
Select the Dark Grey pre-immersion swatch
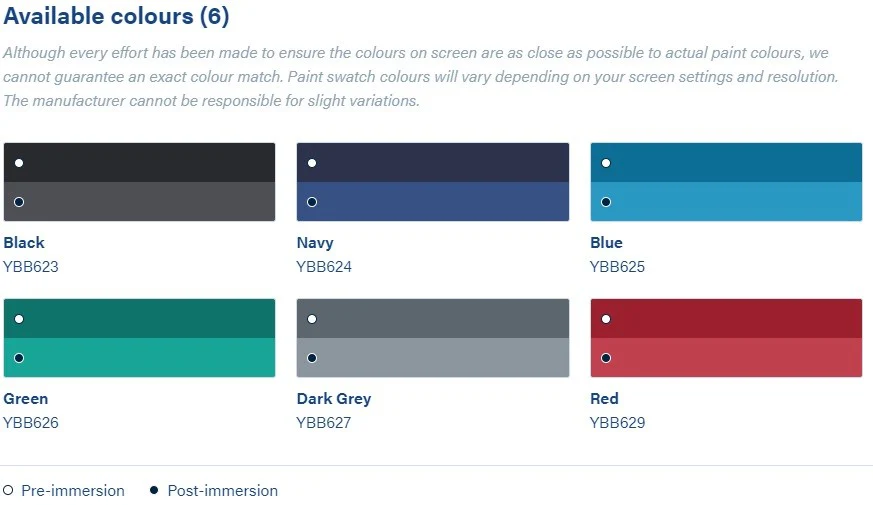(432, 318)
